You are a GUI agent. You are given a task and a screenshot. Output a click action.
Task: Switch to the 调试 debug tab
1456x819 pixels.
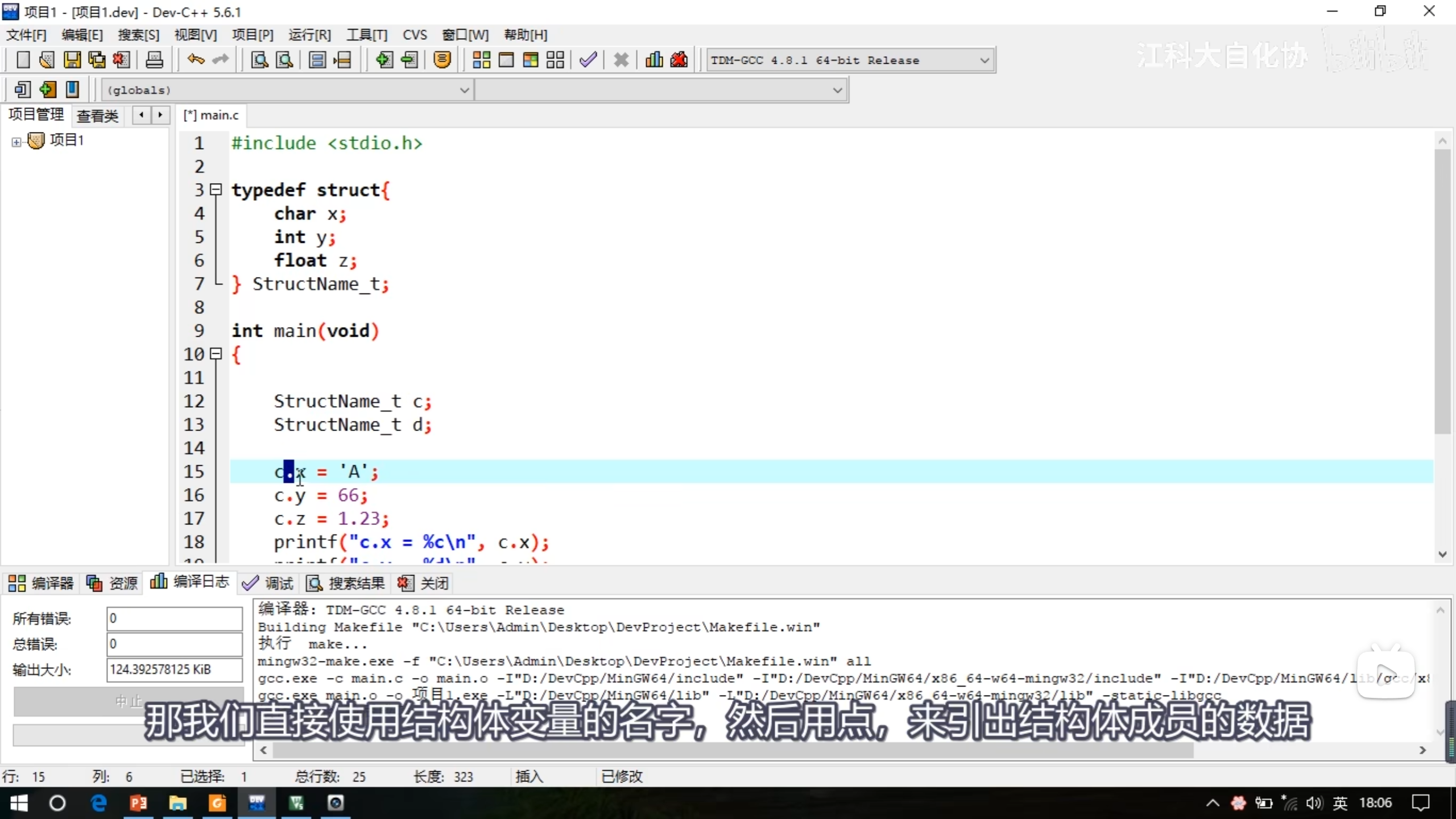tap(267, 583)
